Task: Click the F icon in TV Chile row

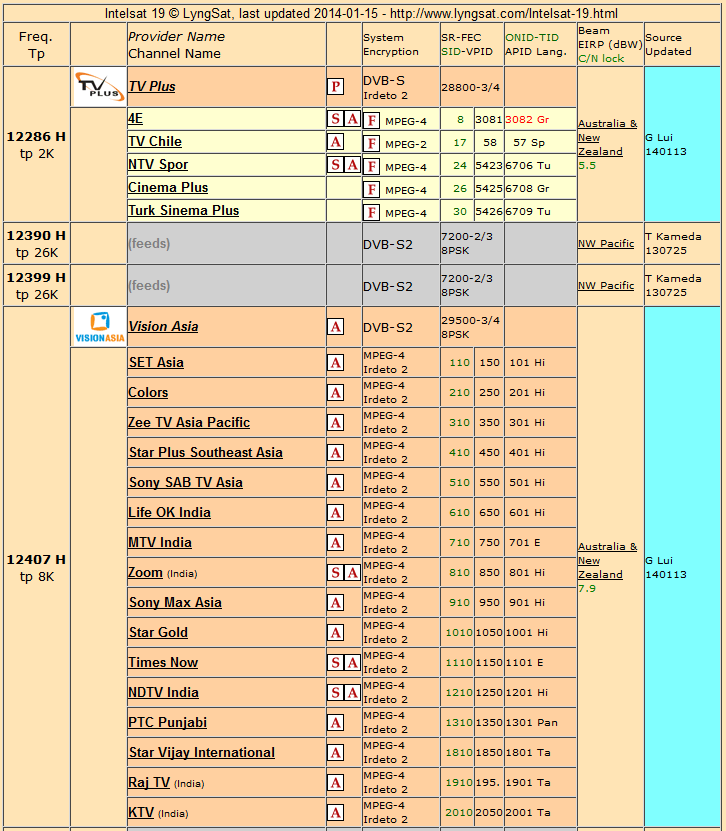Action: point(371,144)
